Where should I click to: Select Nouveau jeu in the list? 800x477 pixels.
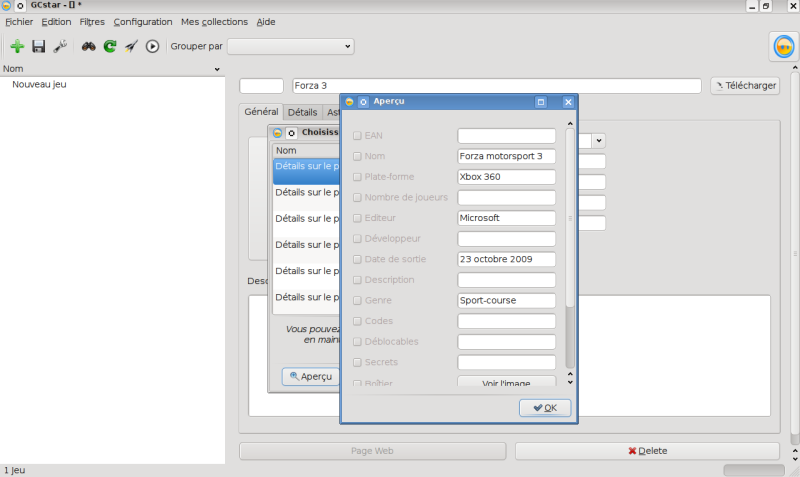[39, 85]
